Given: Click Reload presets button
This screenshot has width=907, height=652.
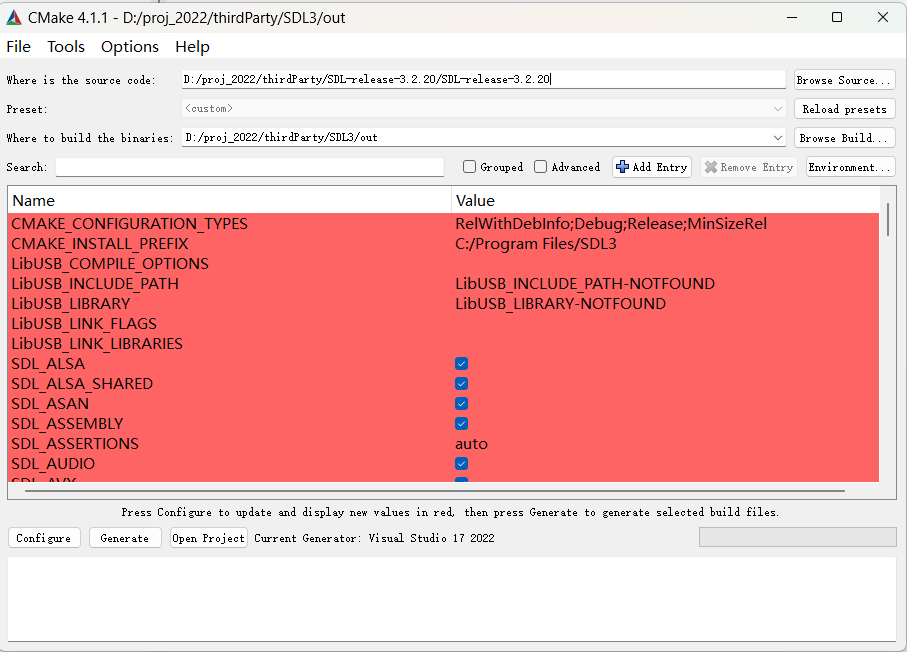Looking at the screenshot, I should click(x=845, y=109).
